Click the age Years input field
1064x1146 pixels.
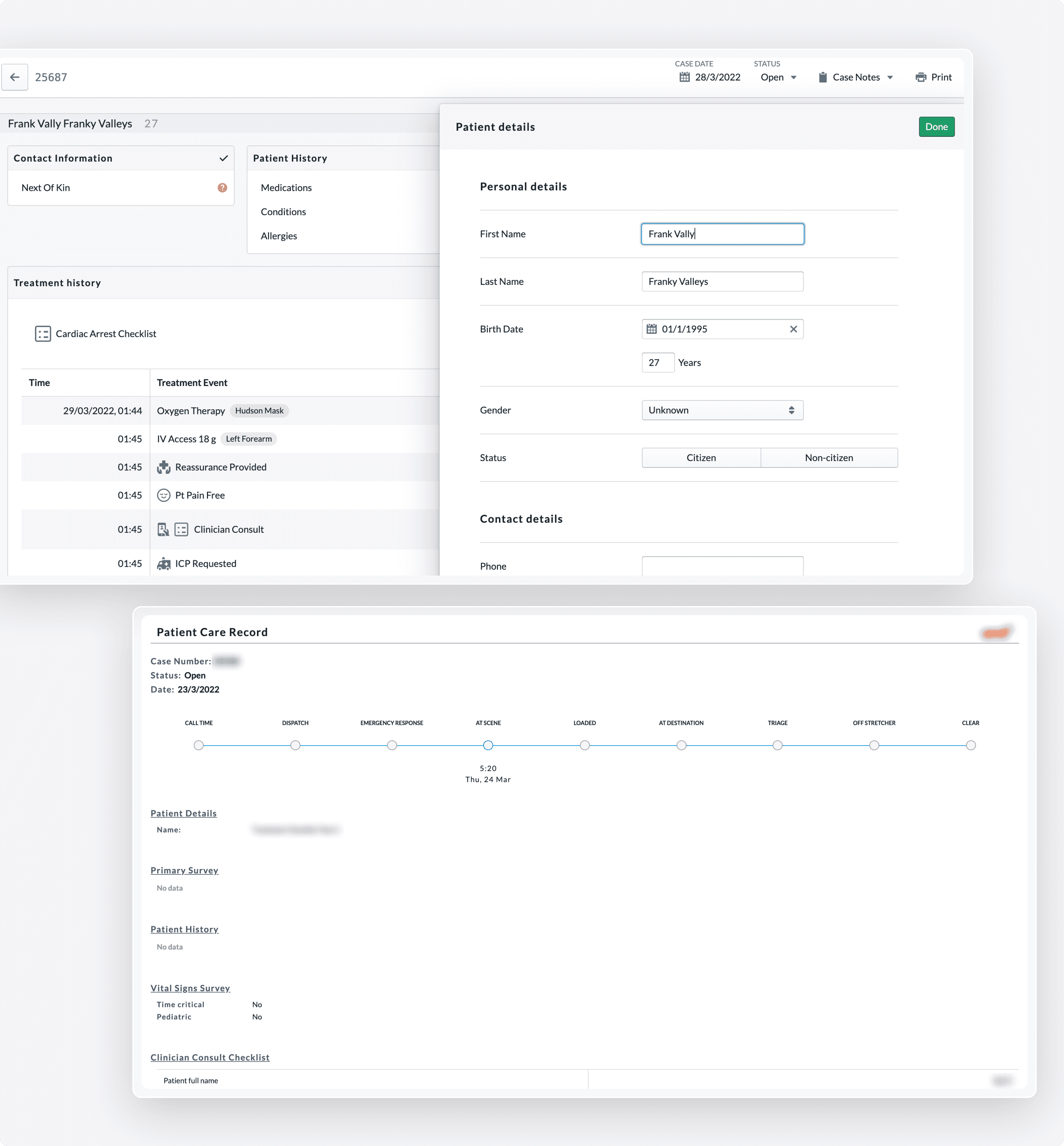tap(658, 363)
